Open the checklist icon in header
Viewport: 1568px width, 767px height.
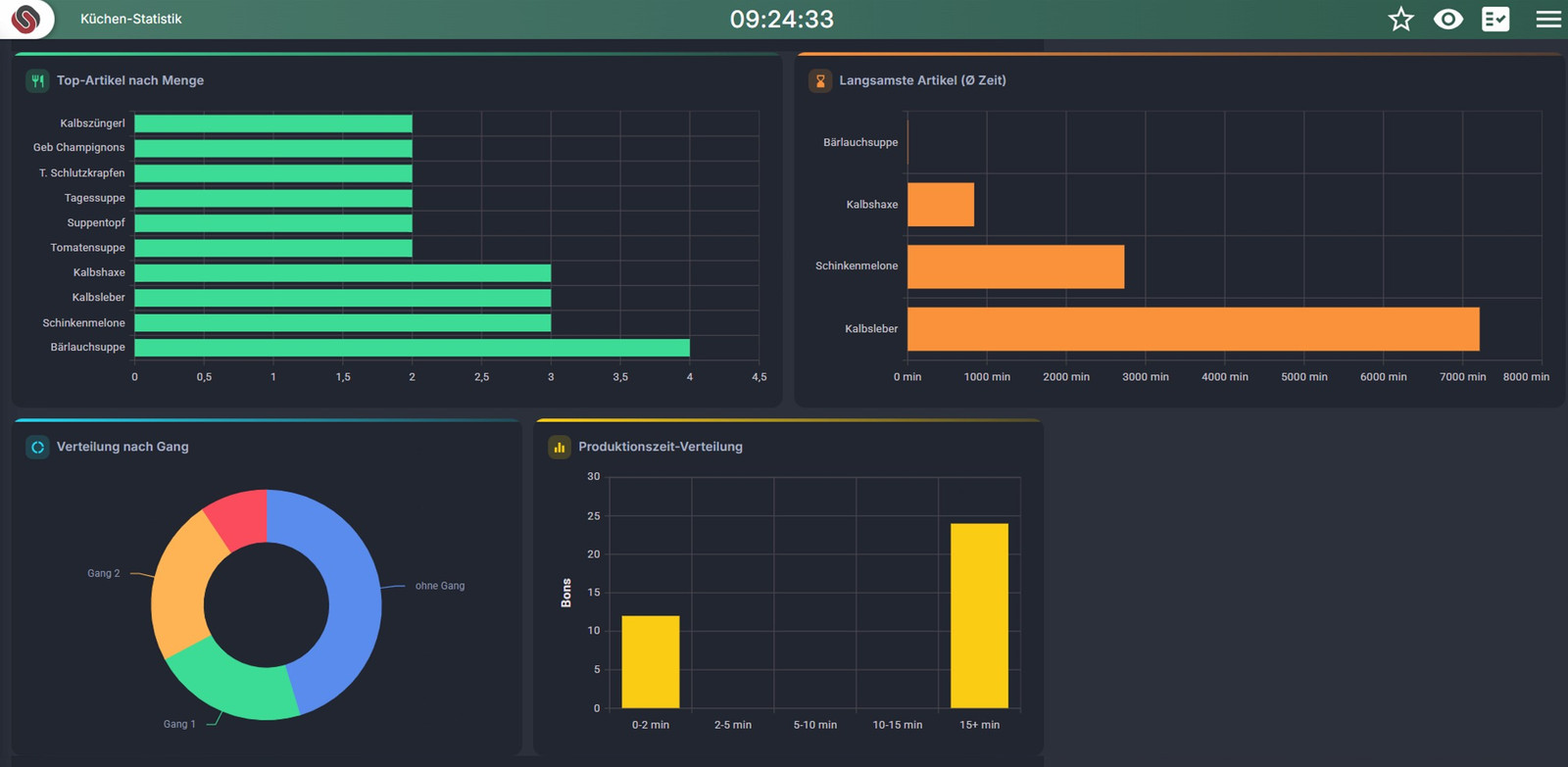[x=1495, y=19]
